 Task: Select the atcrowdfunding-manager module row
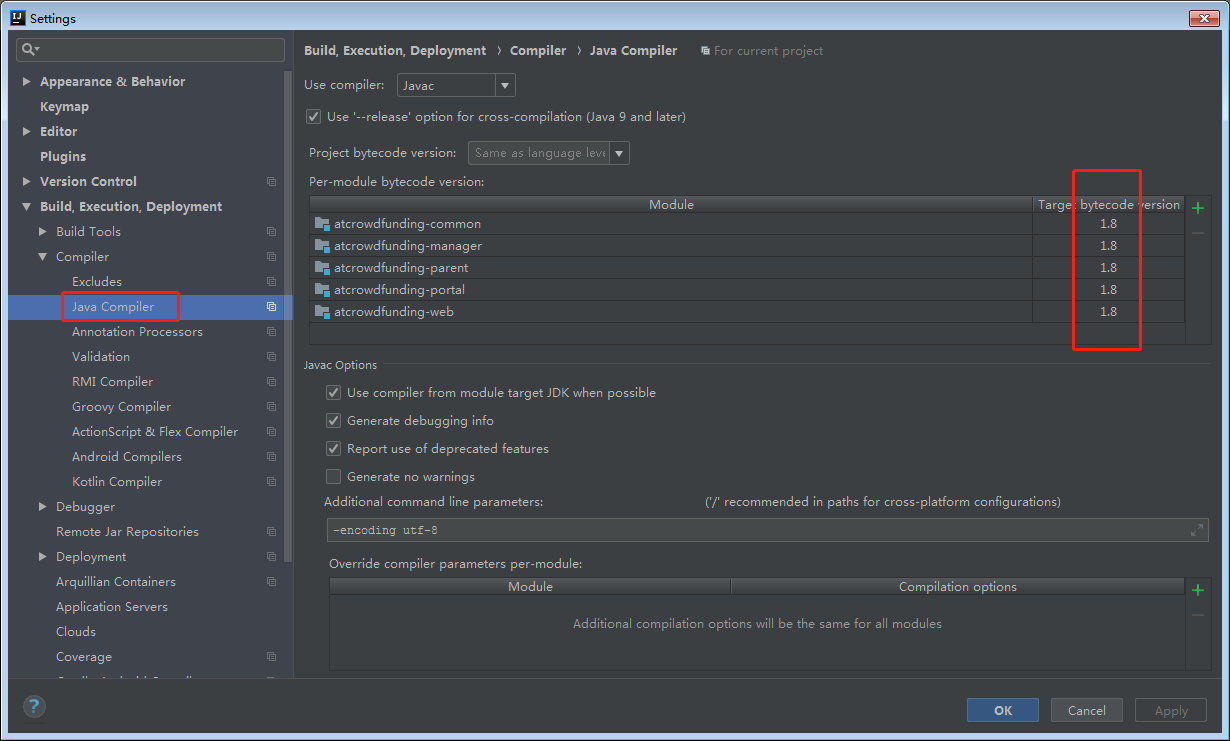747,246
